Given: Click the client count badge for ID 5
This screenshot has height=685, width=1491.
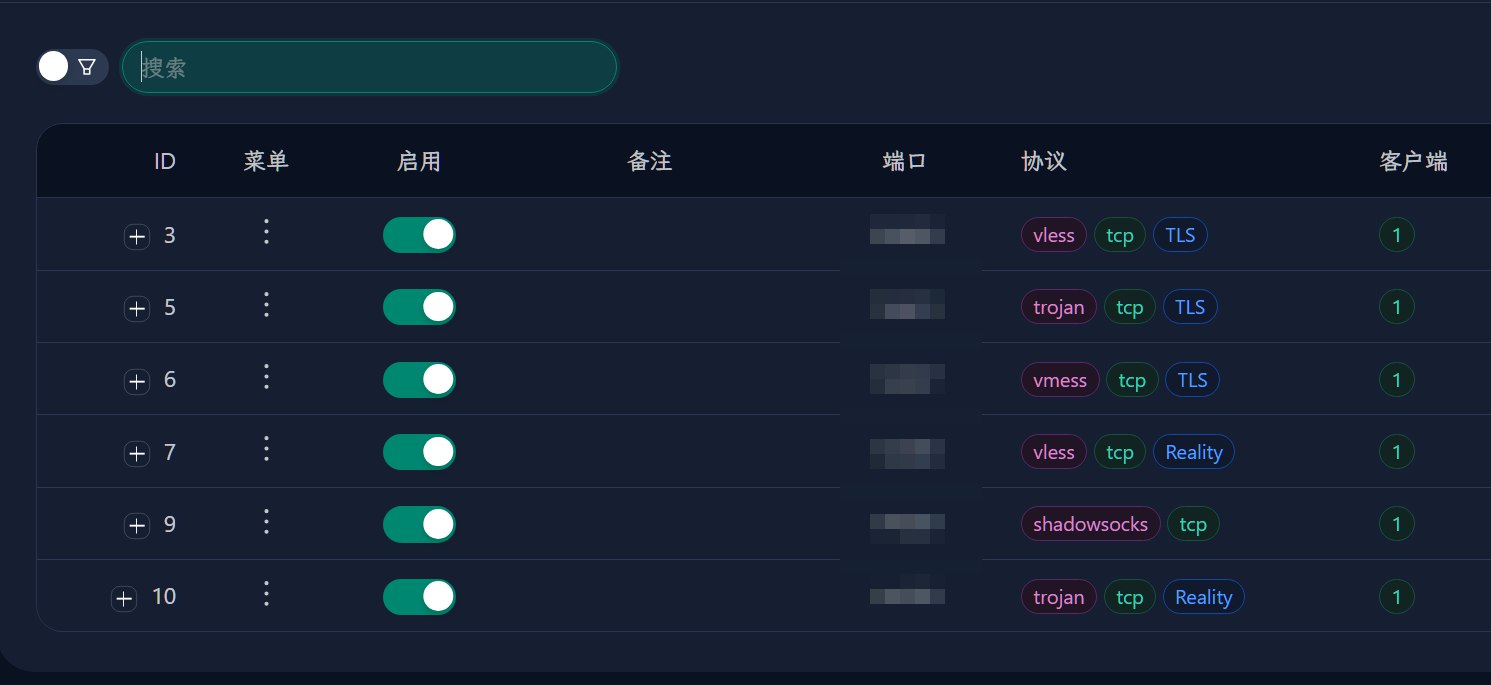Looking at the screenshot, I should pos(1396,307).
